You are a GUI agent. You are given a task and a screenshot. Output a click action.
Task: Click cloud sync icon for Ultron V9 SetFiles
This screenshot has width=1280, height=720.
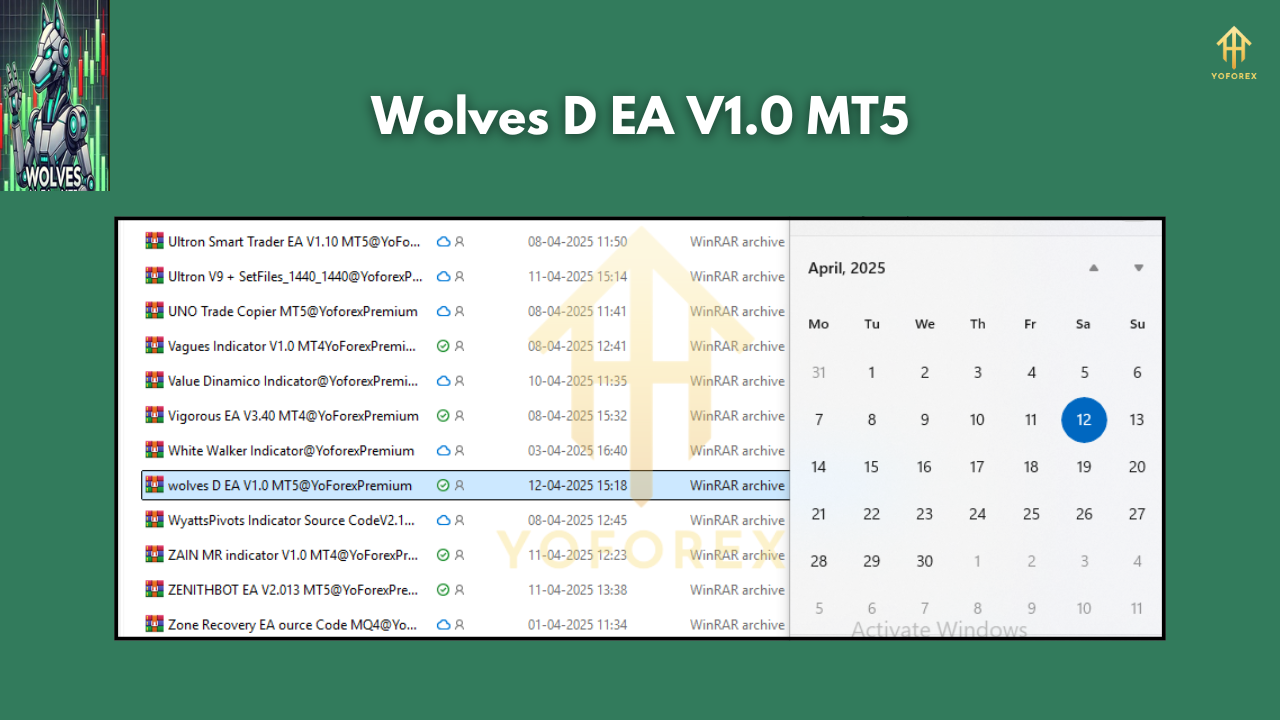click(x=443, y=276)
